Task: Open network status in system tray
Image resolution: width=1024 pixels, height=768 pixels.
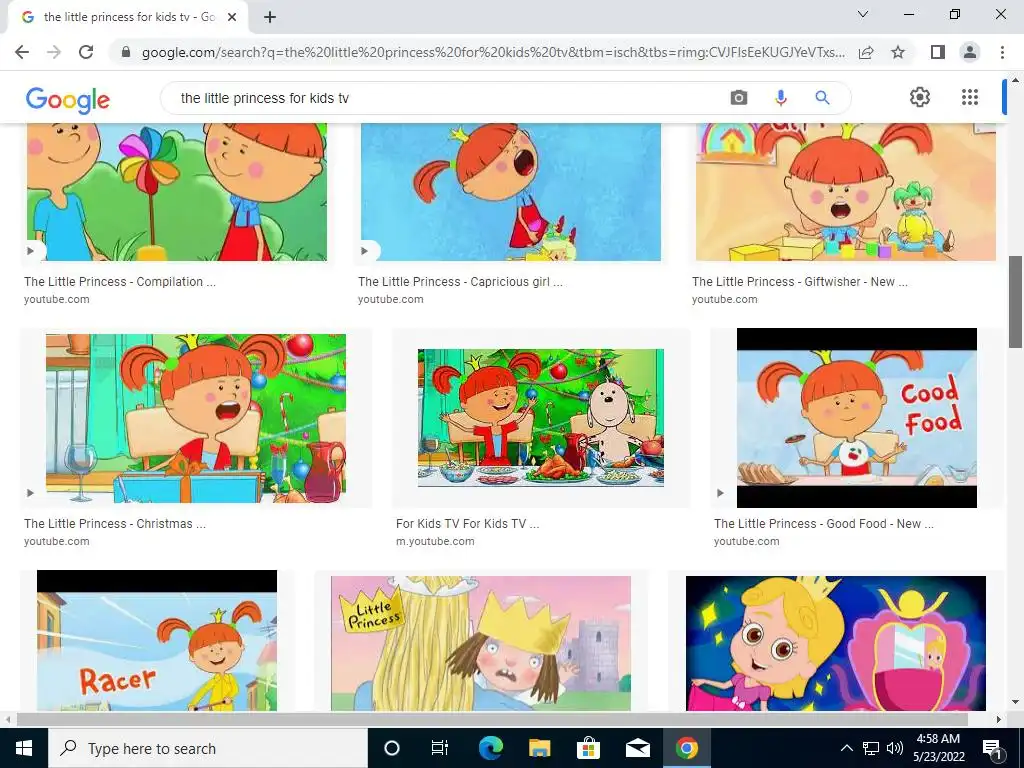Action: click(x=871, y=748)
